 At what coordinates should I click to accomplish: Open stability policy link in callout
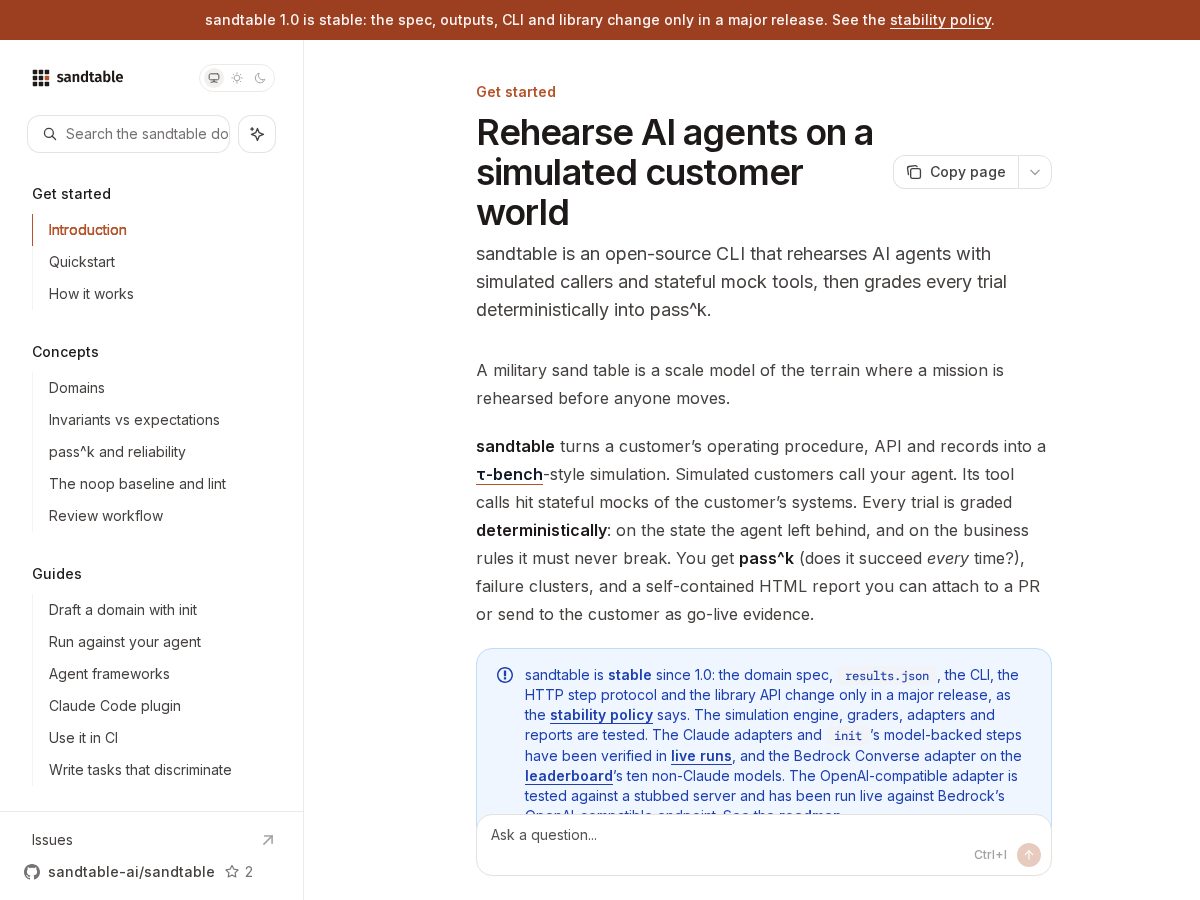click(x=601, y=715)
